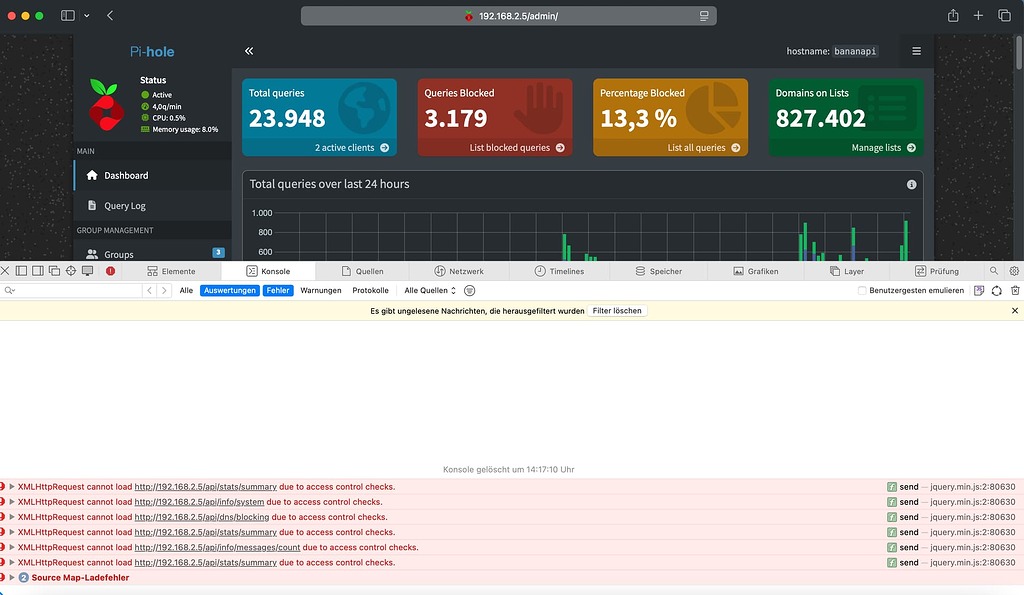This screenshot has width=1024, height=595.
Task: Toggle the 'Warnungen' filter
Action: 321,291
